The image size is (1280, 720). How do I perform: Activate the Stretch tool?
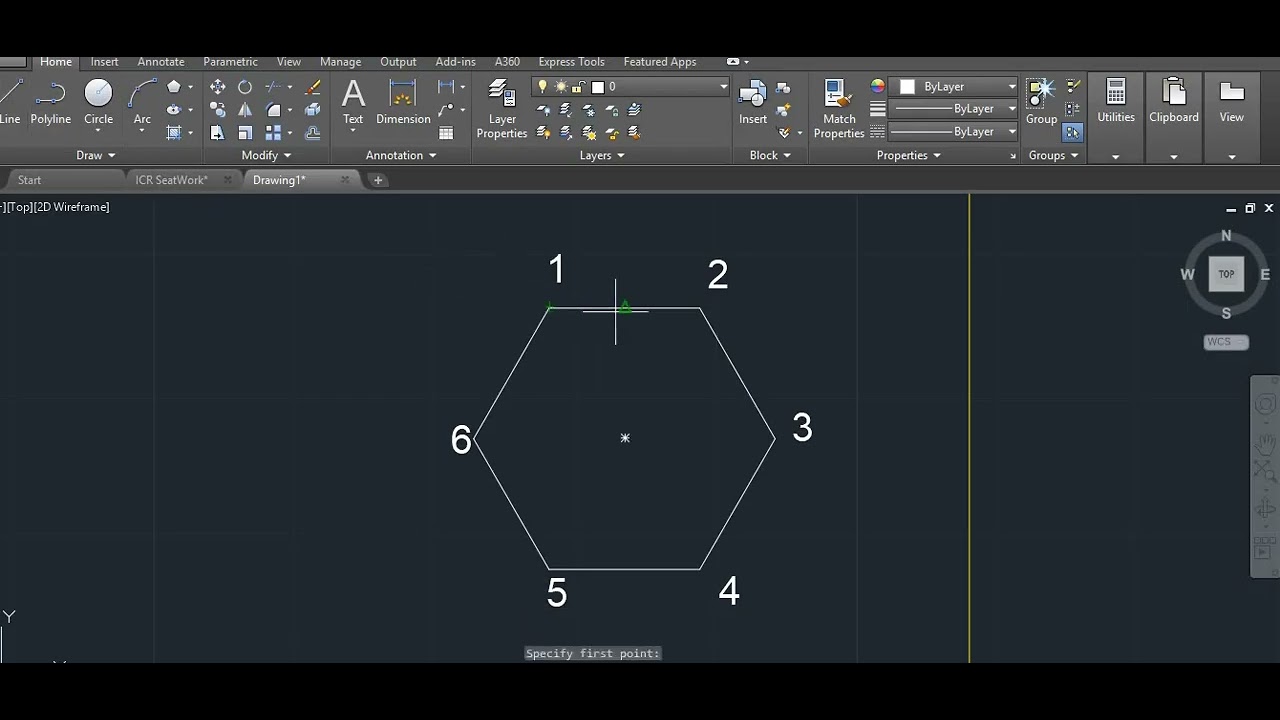click(217, 133)
